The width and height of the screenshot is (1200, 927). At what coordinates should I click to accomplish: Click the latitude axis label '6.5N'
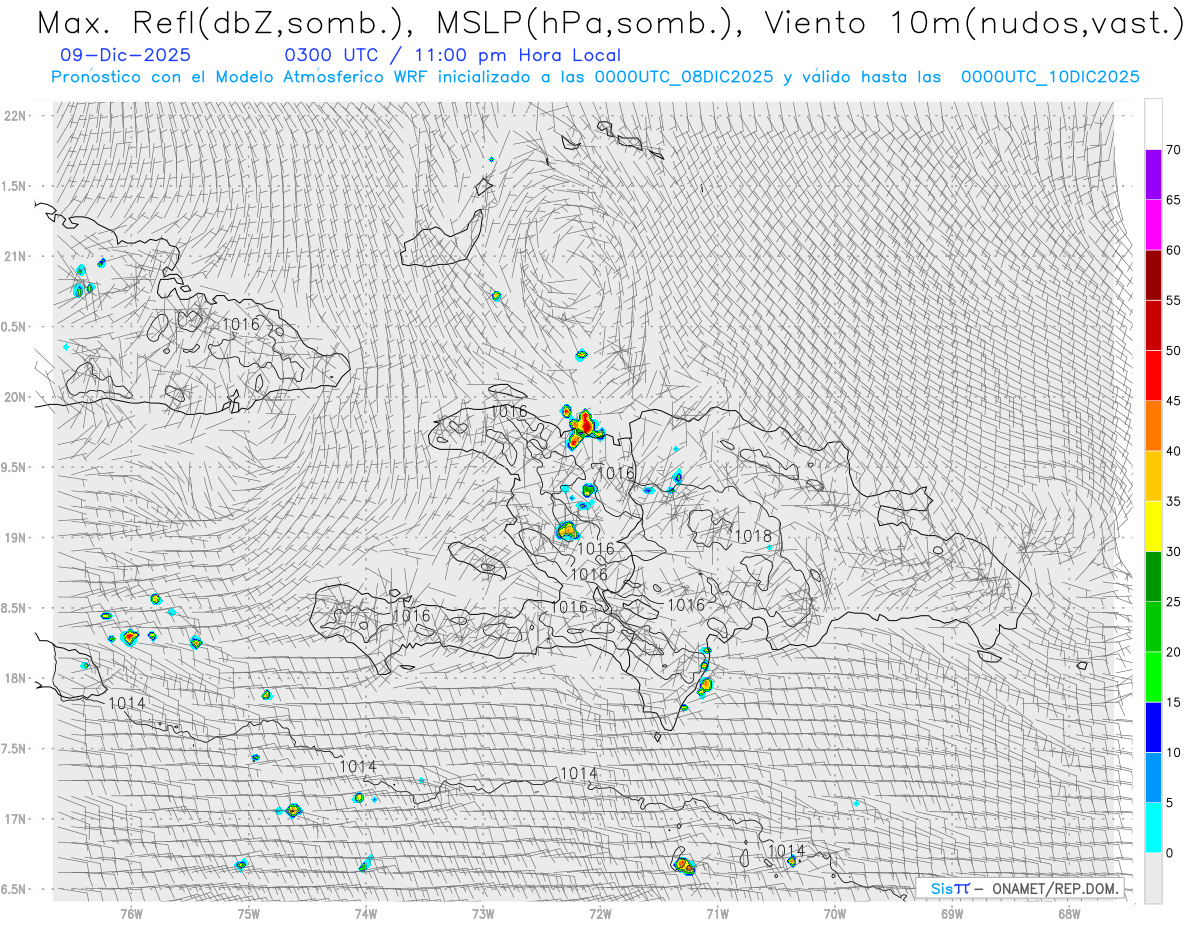click(x=15, y=889)
